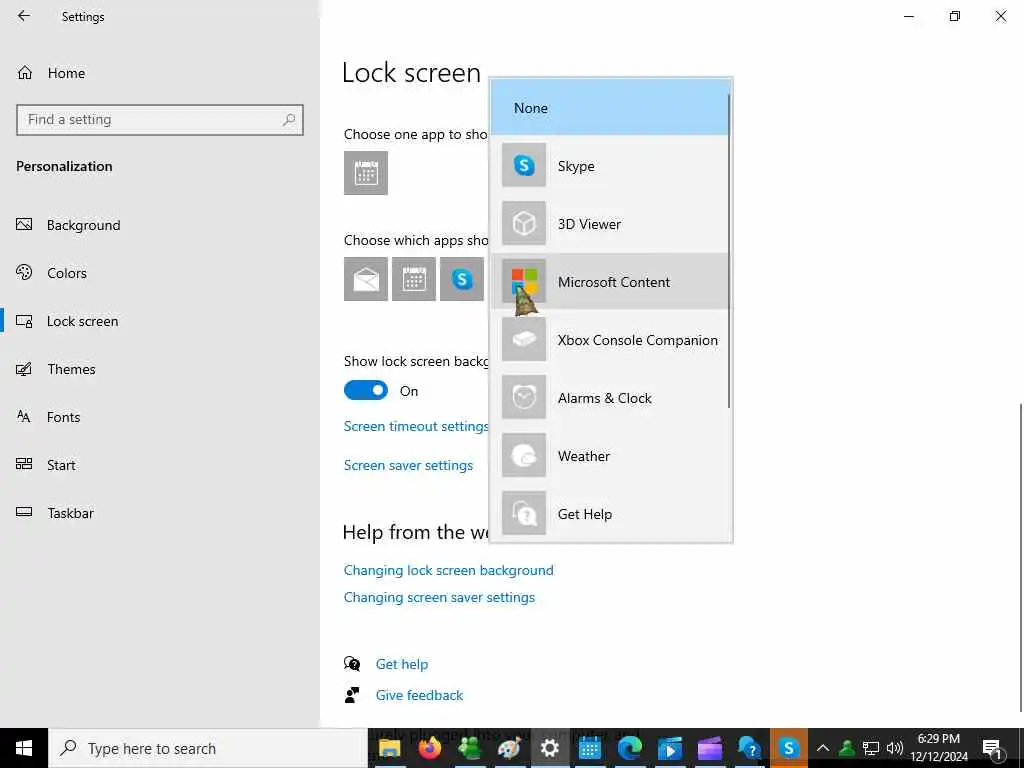Screen dimensions: 1024x768
Task: Click the Home house icon
Action: coord(25,72)
